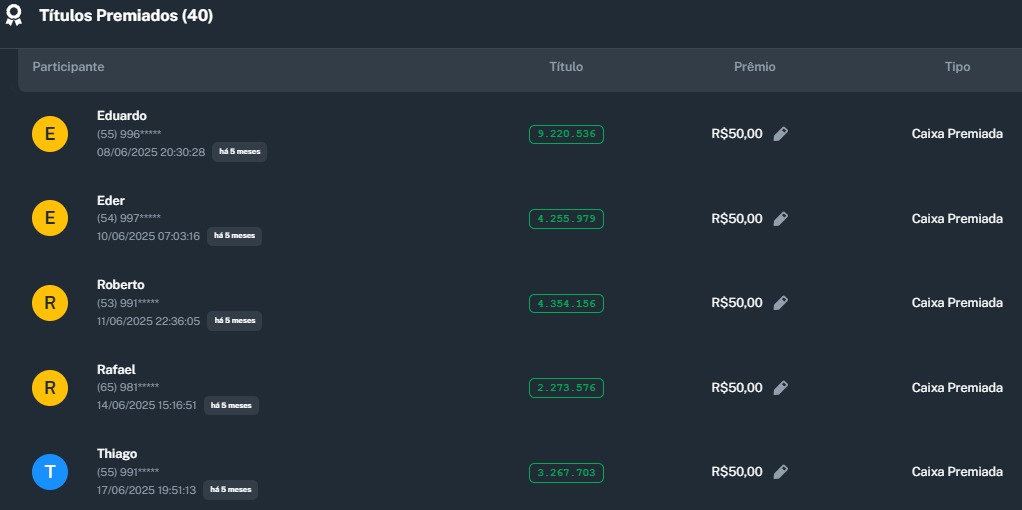Image resolution: width=1022 pixels, height=510 pixels.
Task: Edit Eder's prize using the pencil icon
Action: pyautogui.click(x=781, y=219)
